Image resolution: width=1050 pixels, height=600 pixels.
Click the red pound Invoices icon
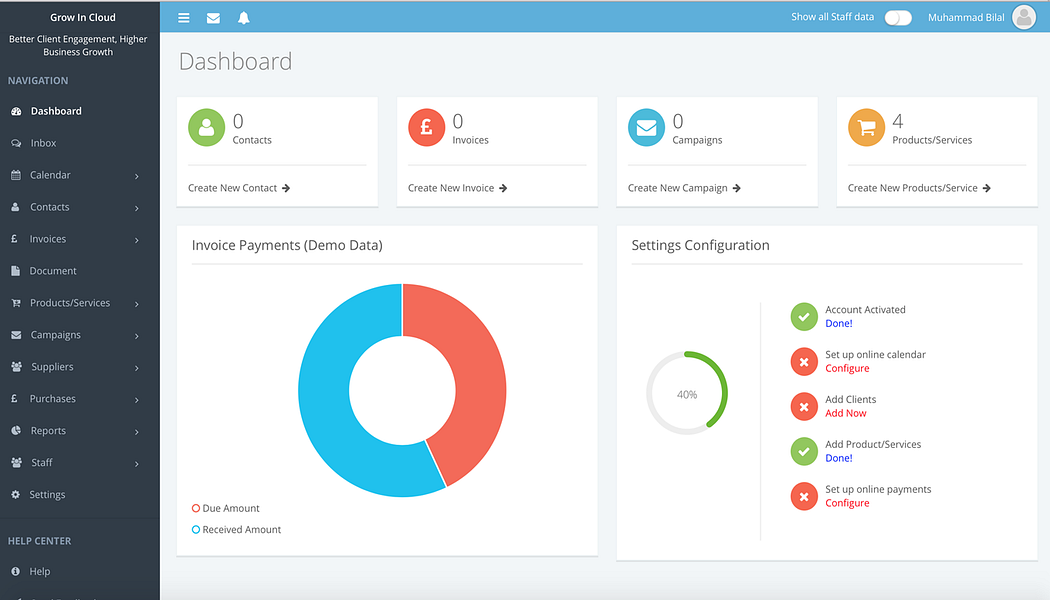tap(427, 127)
